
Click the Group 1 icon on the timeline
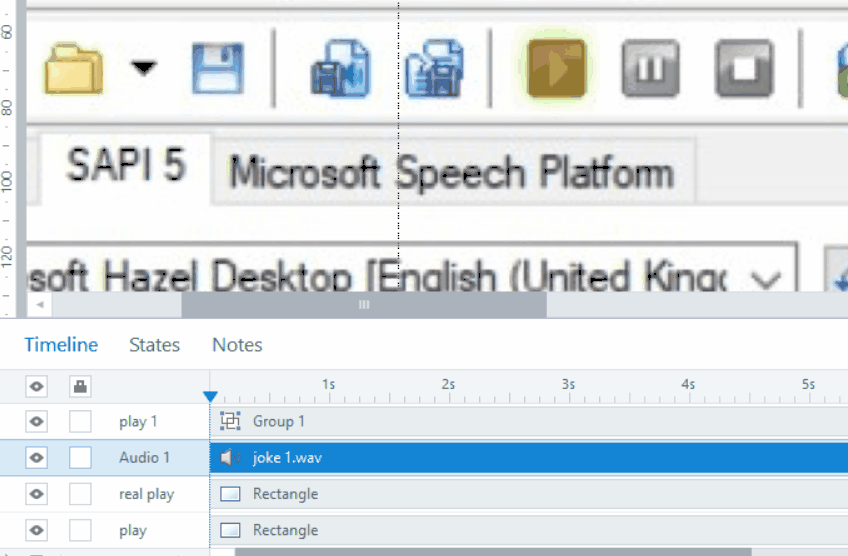tap(230, 421)
